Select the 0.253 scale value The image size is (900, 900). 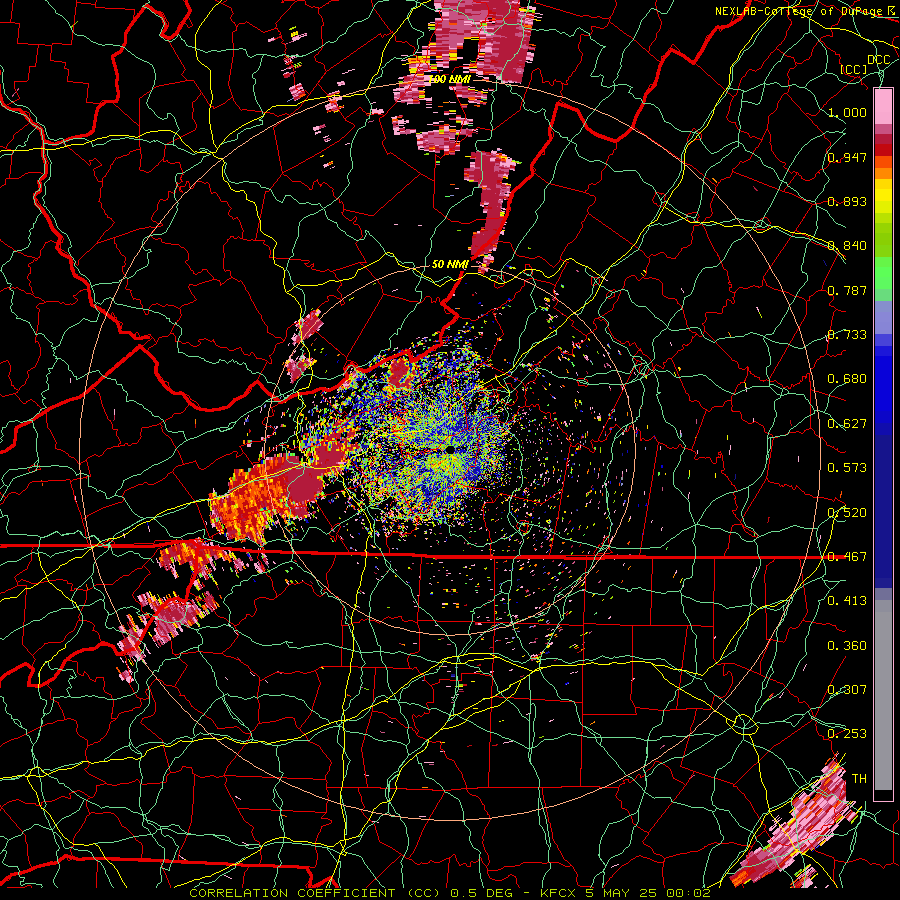[847, 734]
